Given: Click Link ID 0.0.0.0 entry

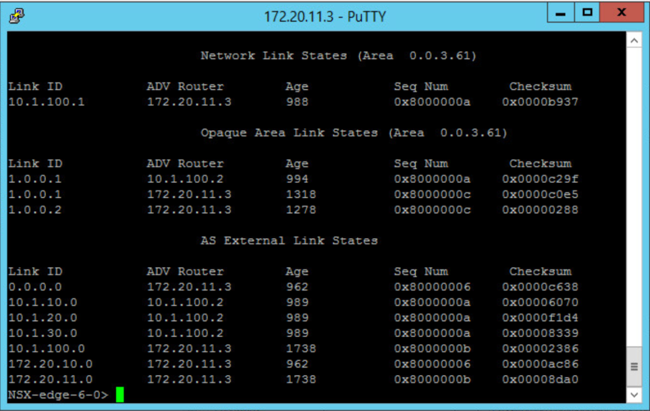Looking at the screenshot, I should (x=35, y=287).
